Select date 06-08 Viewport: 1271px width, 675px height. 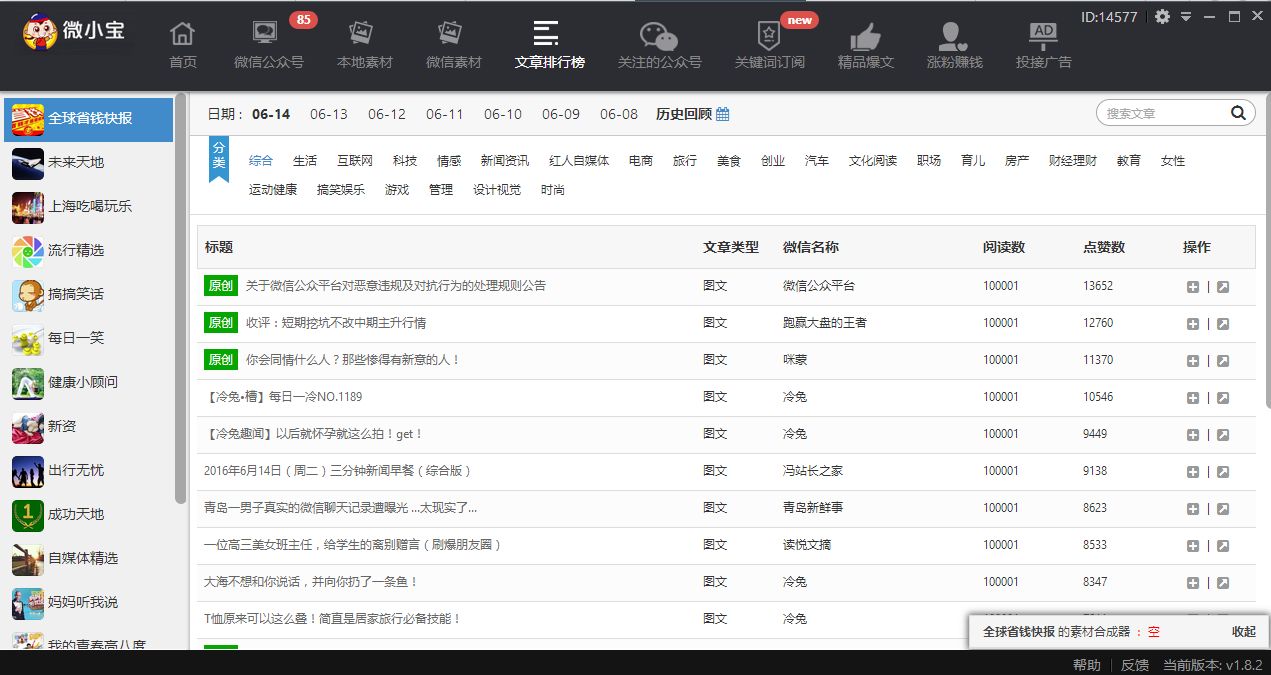click(x=619, y=114)
